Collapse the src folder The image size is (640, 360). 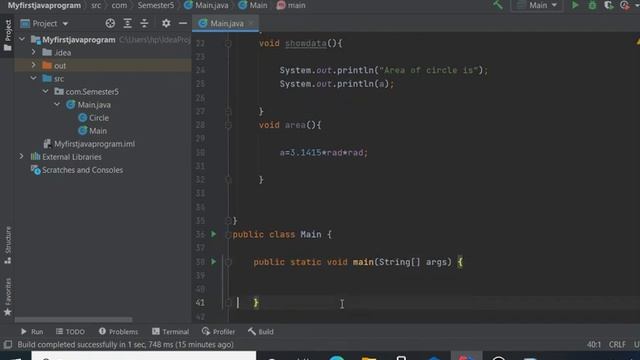point(33,78)
